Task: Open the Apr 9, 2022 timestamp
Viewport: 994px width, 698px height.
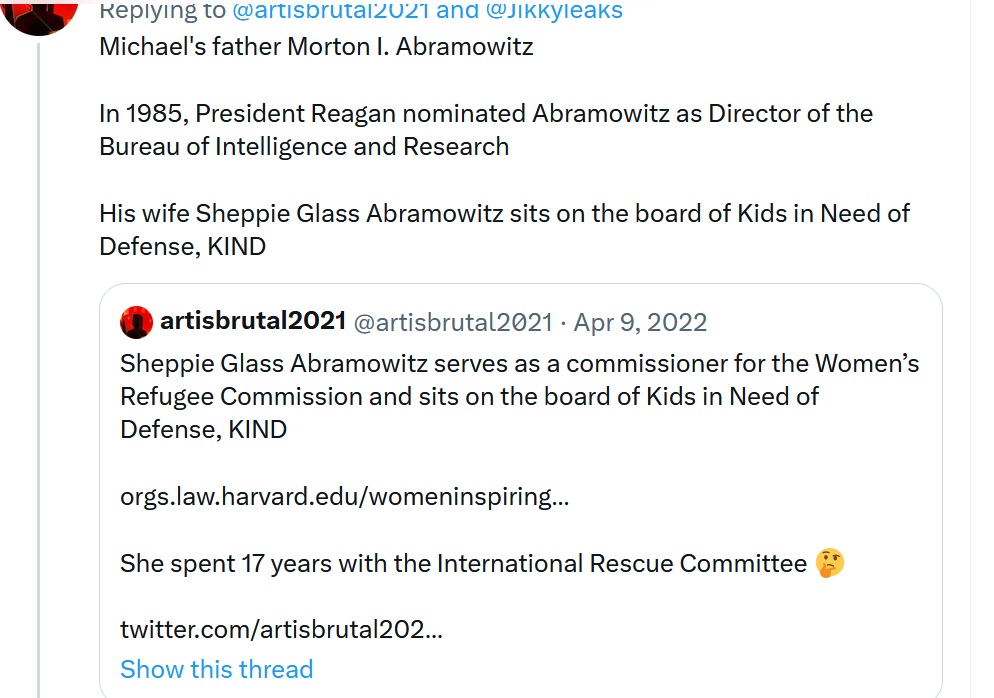Action: tap(640, 322)
